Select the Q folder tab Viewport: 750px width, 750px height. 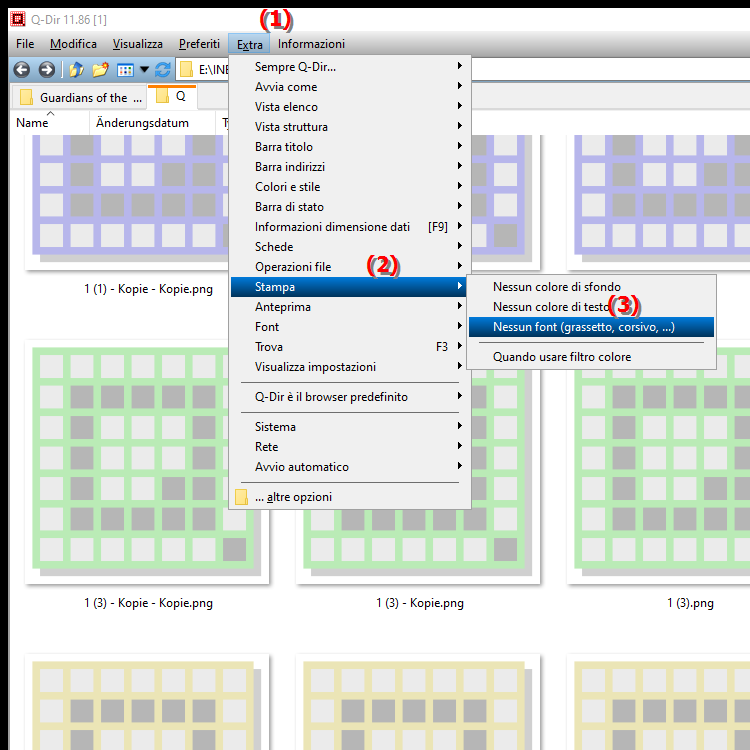tap(172, 97)
